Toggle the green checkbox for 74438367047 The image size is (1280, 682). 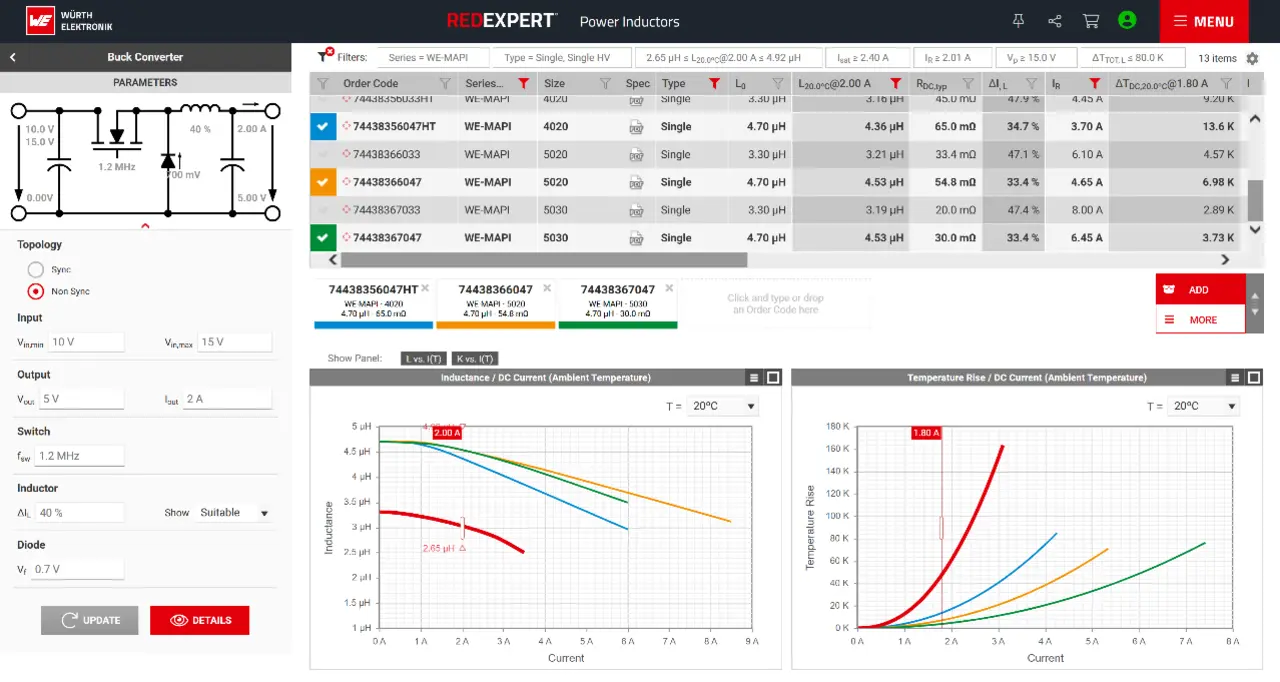(x=322, y=238)
